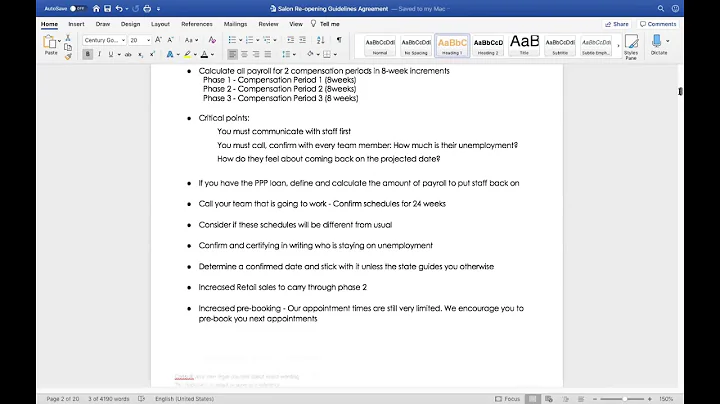Switch to the Insert tab
This screenshot has width=720, height=404.
(76, 24)
